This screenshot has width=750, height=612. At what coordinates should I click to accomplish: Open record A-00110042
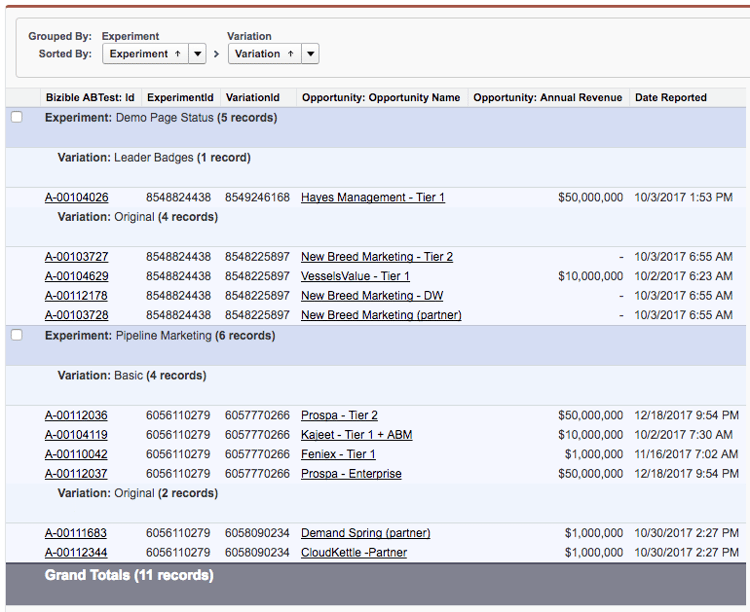pos(77,454)
